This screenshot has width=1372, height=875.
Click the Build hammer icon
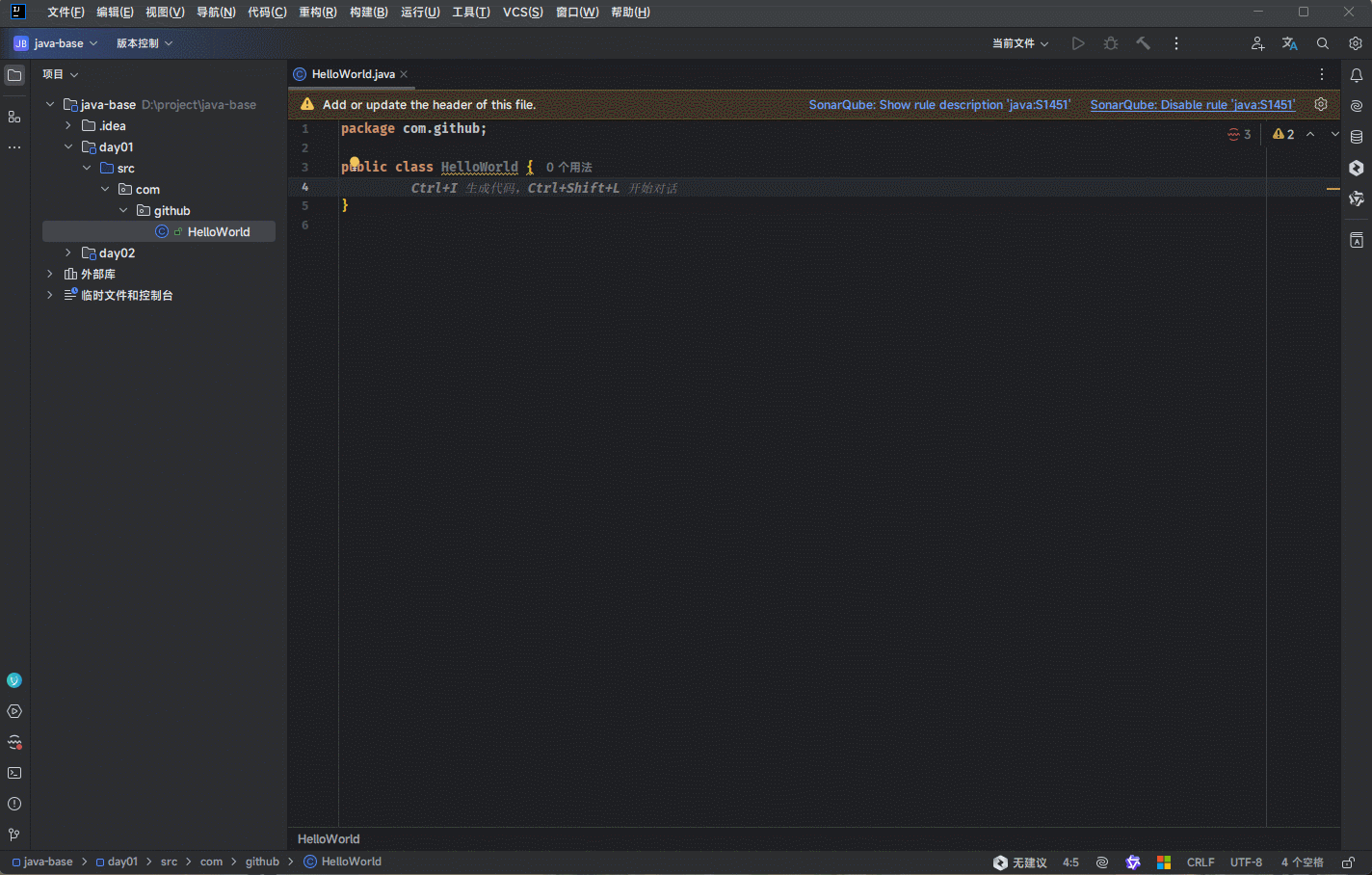[x=1144, y=43]
